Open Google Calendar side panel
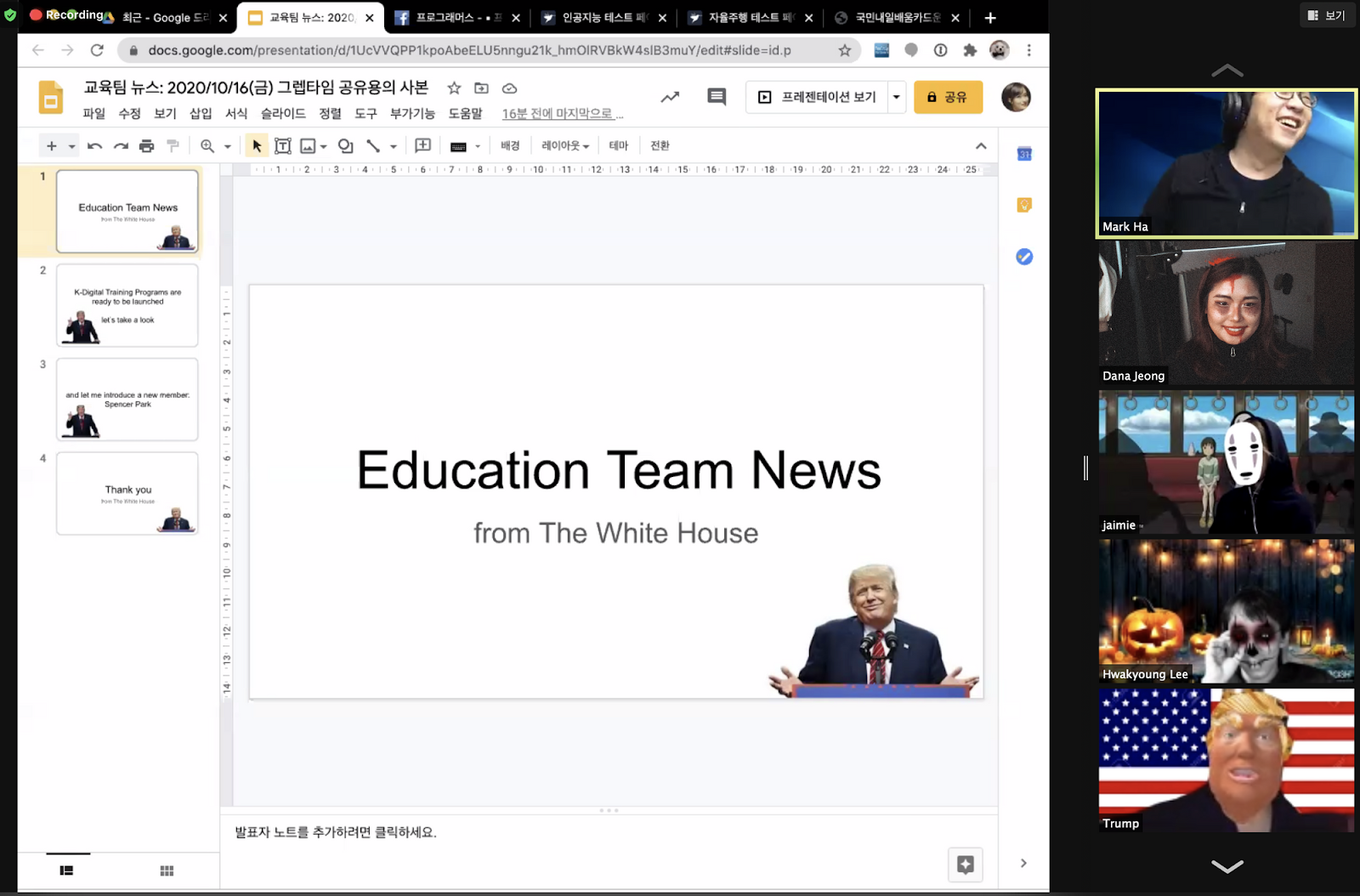This screenshot has width=1360, height=896. pos(1024,154)
